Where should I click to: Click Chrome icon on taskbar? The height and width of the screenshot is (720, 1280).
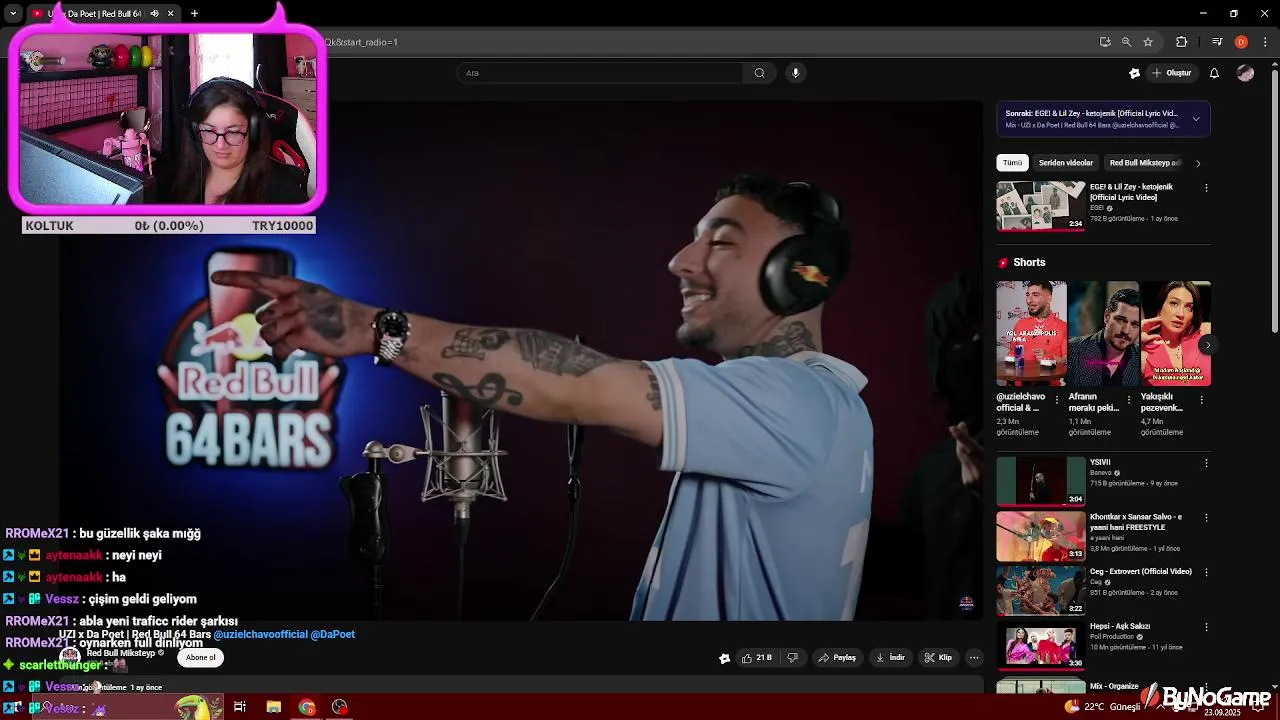(306, 707)
